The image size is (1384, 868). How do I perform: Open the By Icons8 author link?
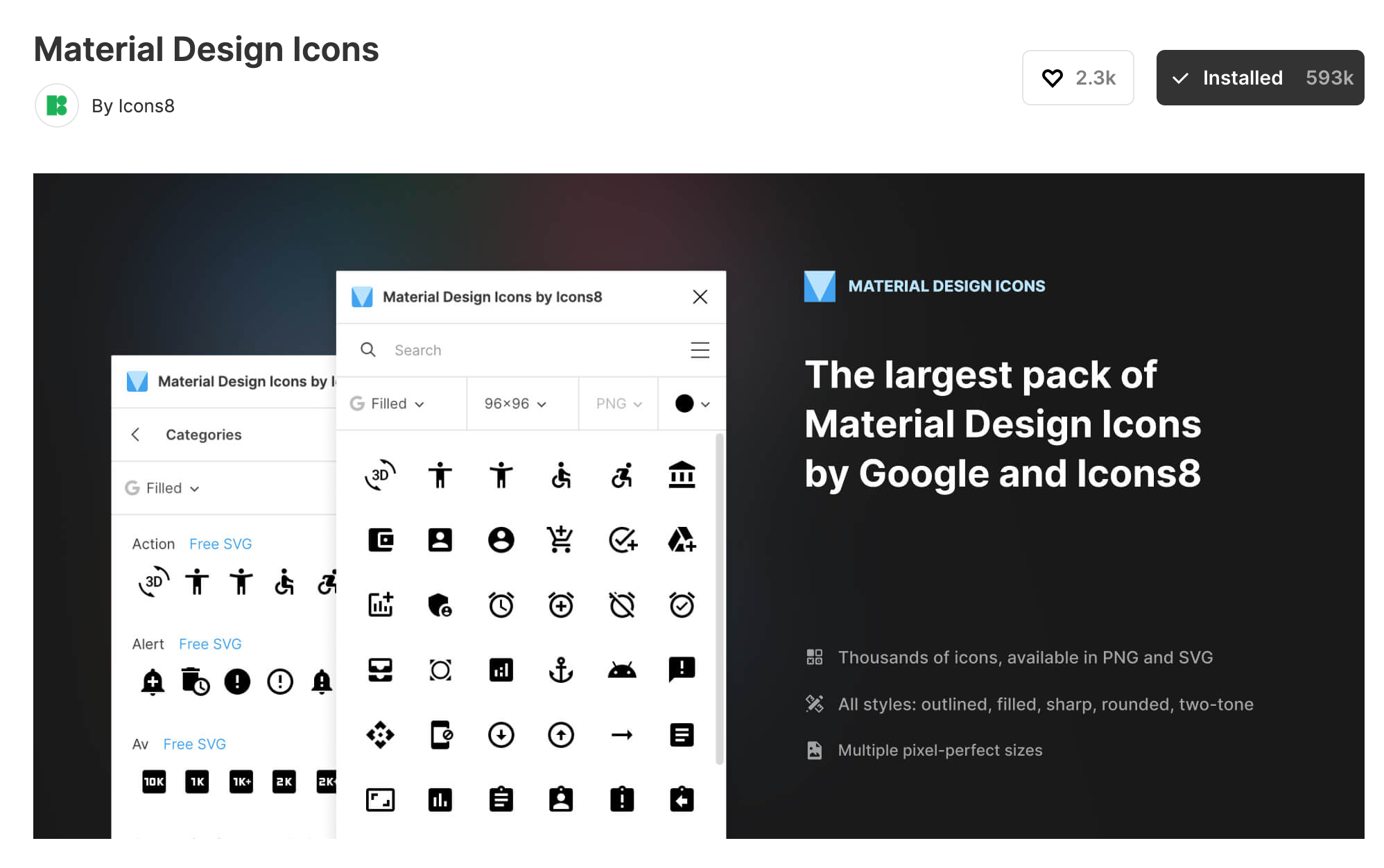[132, 106]
